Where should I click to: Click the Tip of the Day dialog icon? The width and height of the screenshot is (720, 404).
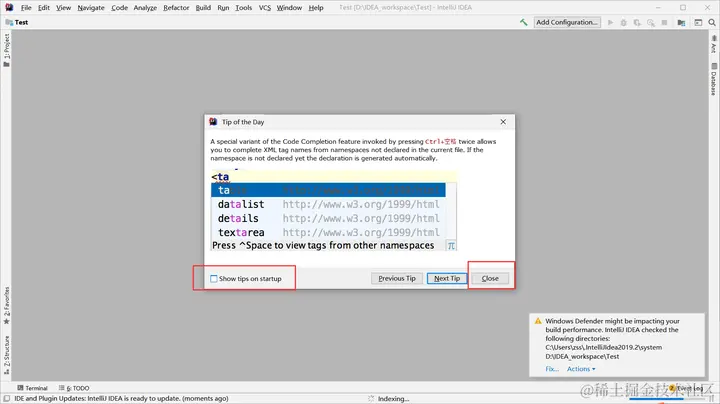(x=213, y=122)
